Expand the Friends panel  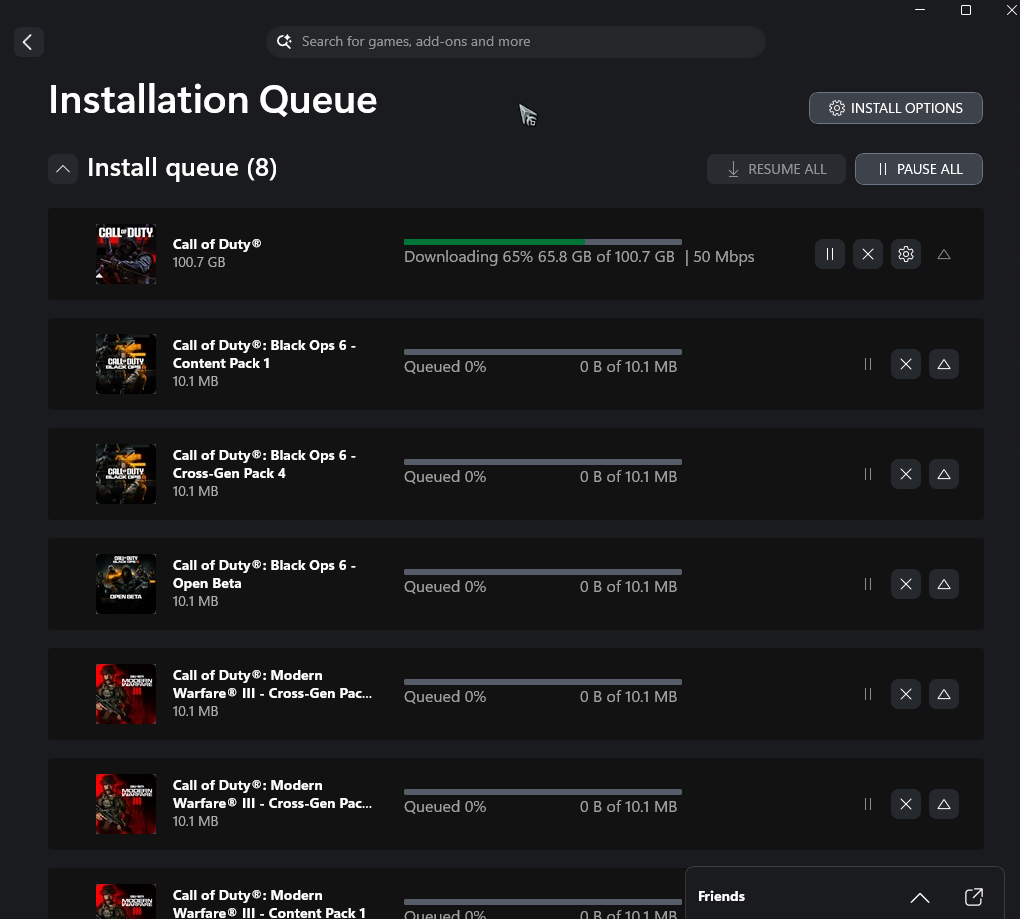919,897
